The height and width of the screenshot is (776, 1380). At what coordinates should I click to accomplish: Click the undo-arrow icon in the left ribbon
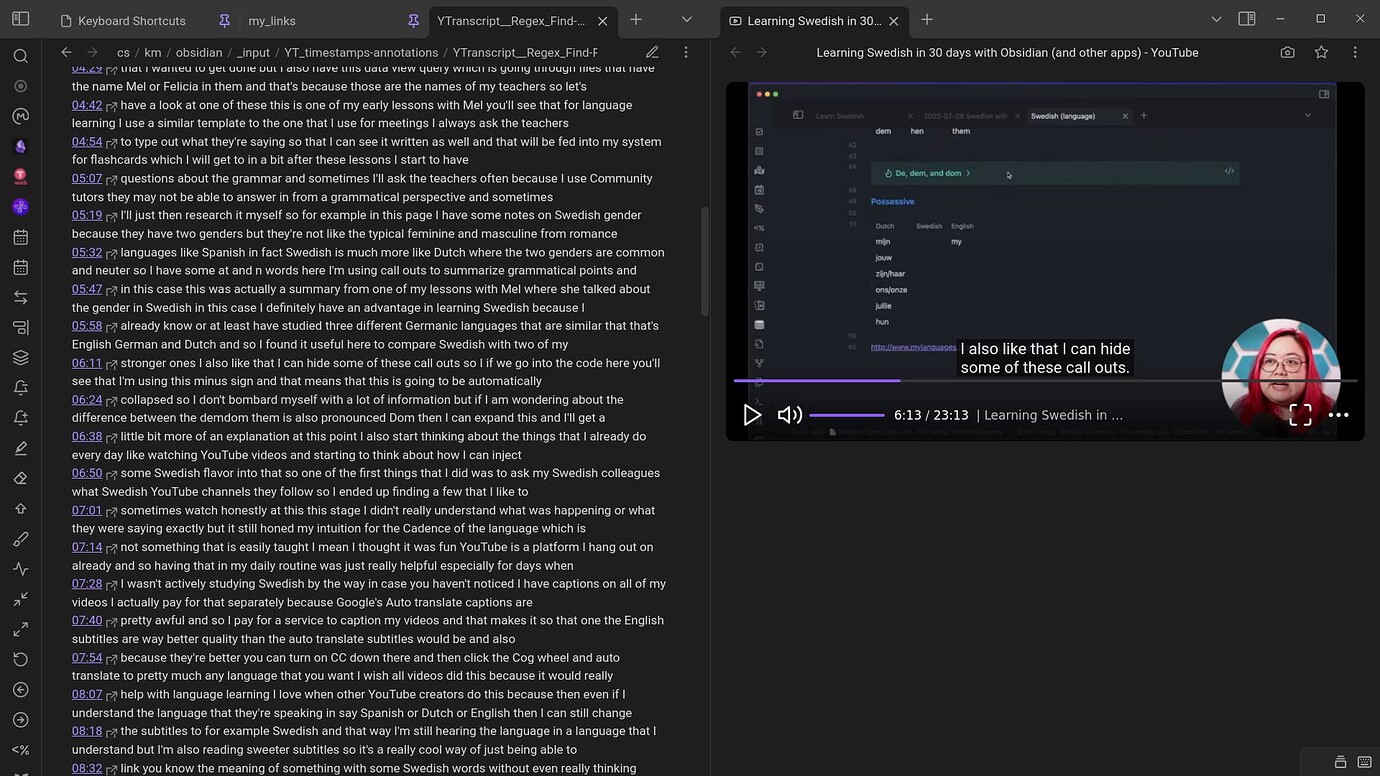[x=20, y=658]
